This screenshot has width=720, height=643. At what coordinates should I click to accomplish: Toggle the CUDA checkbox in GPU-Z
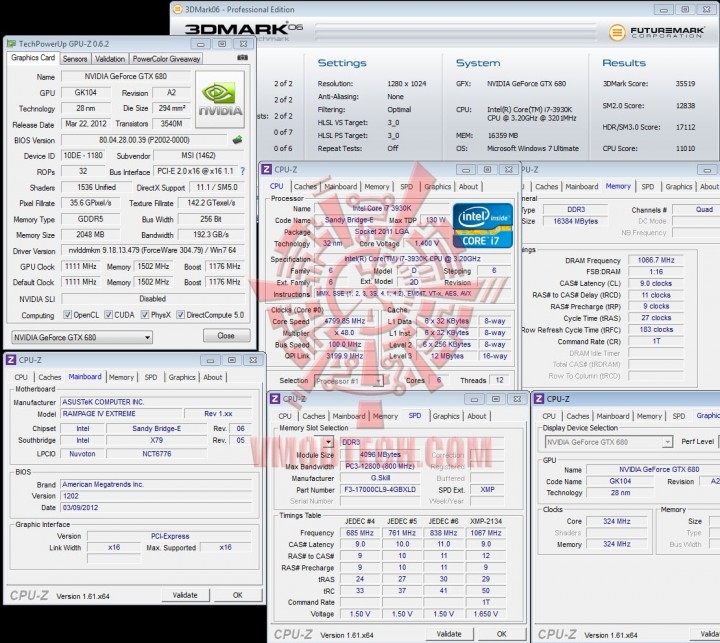(x=108, y=315)
